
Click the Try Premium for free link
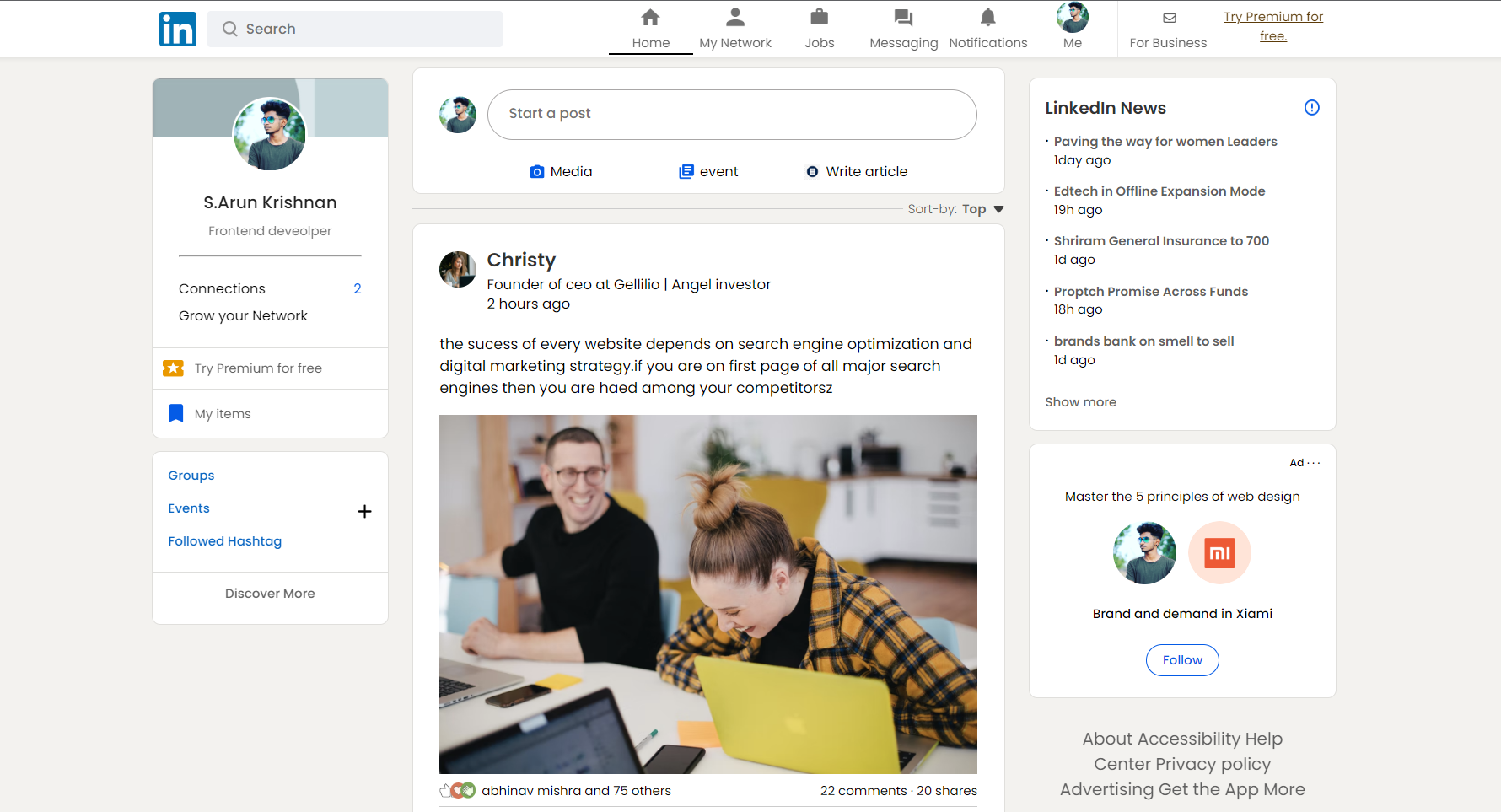tap(1272, 26)
